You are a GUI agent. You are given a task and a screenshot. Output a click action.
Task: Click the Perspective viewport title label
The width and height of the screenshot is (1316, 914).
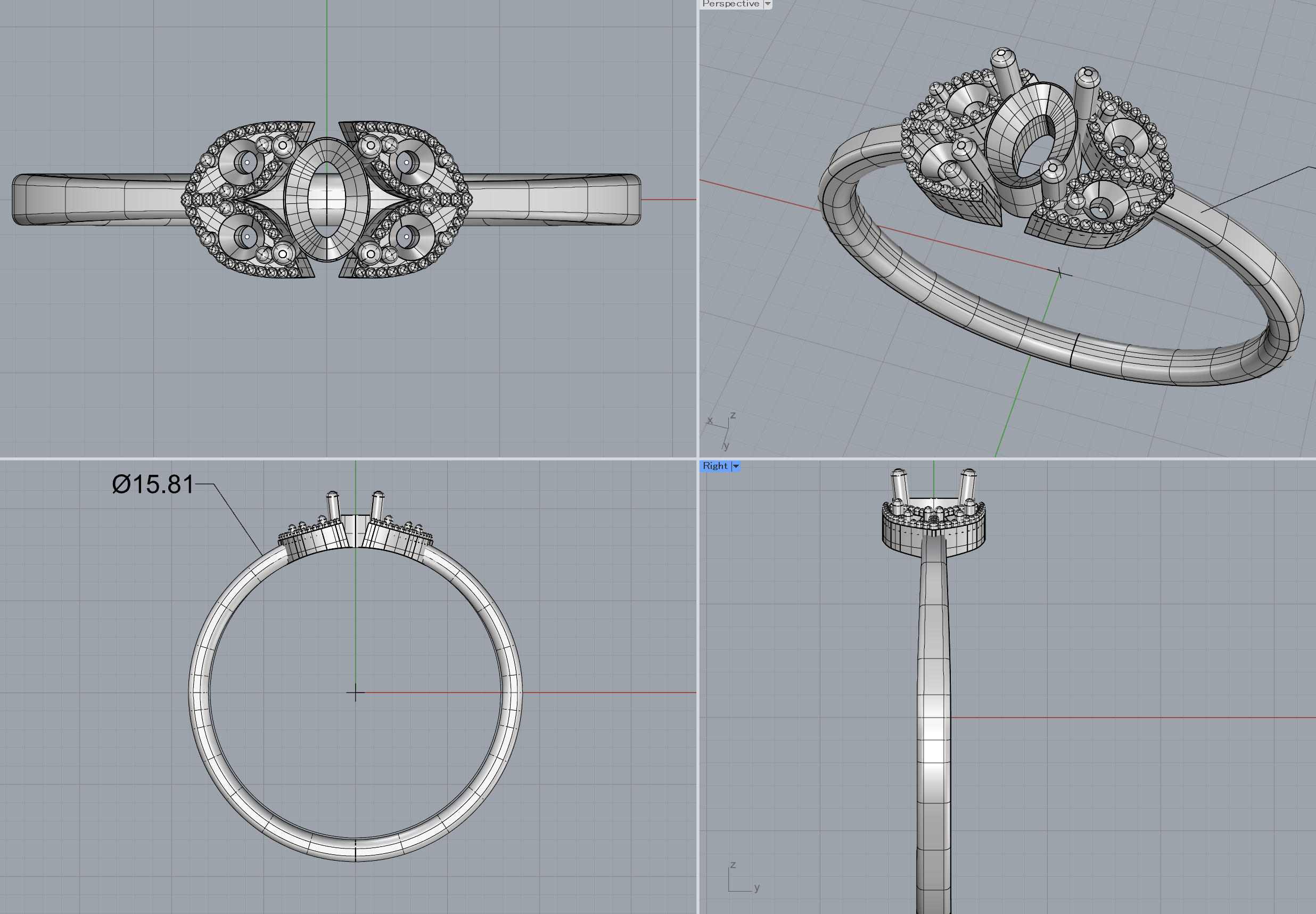731,4
